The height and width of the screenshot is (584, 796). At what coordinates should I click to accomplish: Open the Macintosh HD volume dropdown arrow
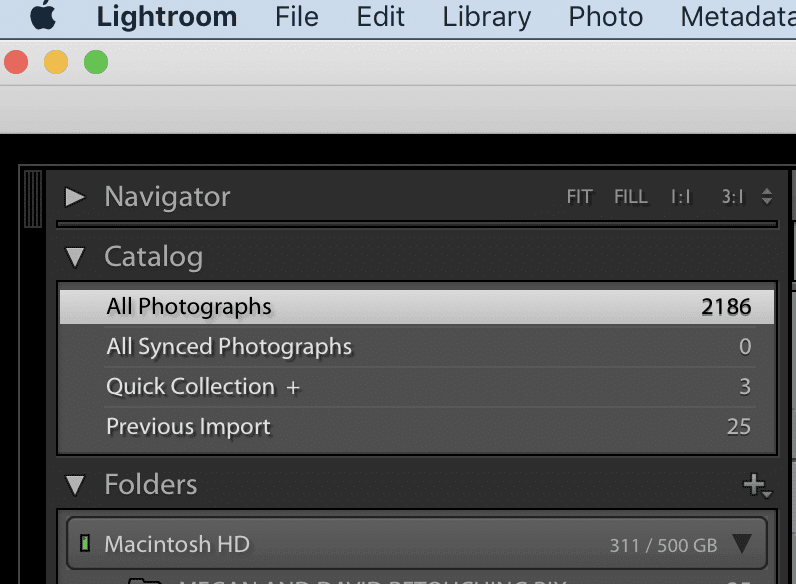pos(742,543)
